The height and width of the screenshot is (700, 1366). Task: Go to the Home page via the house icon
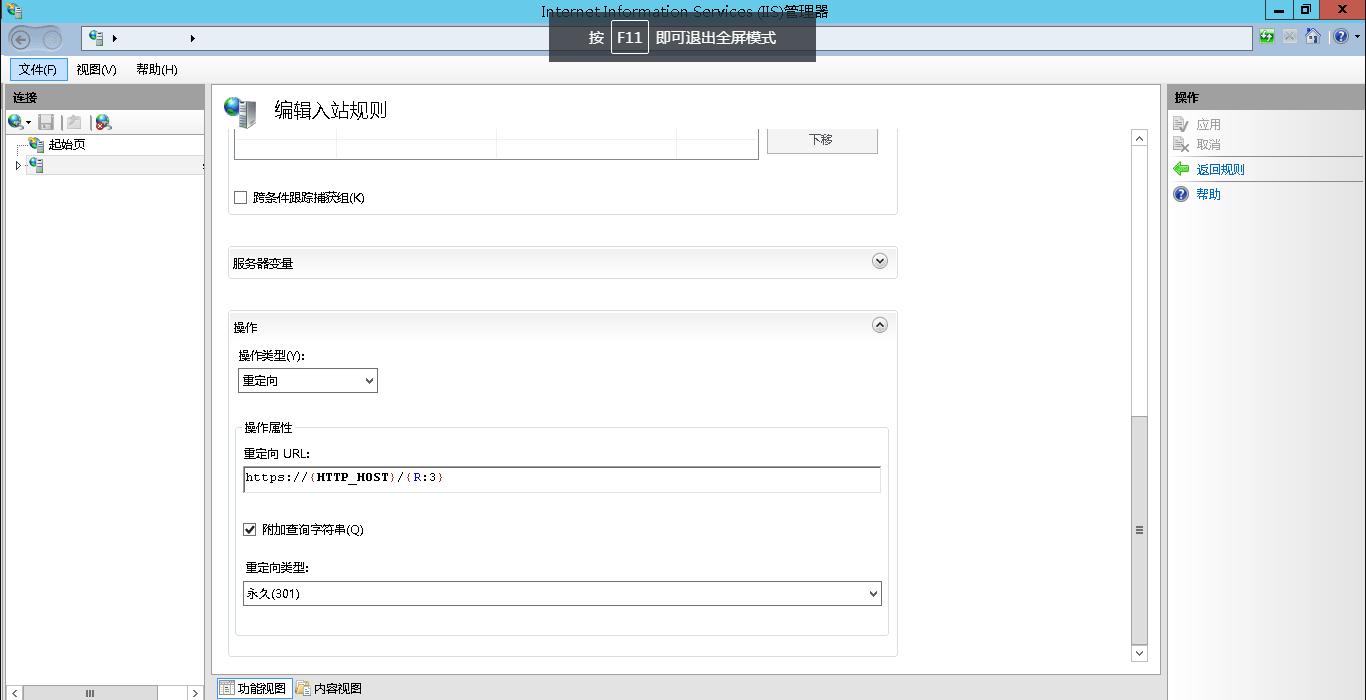coord(1313,37)
